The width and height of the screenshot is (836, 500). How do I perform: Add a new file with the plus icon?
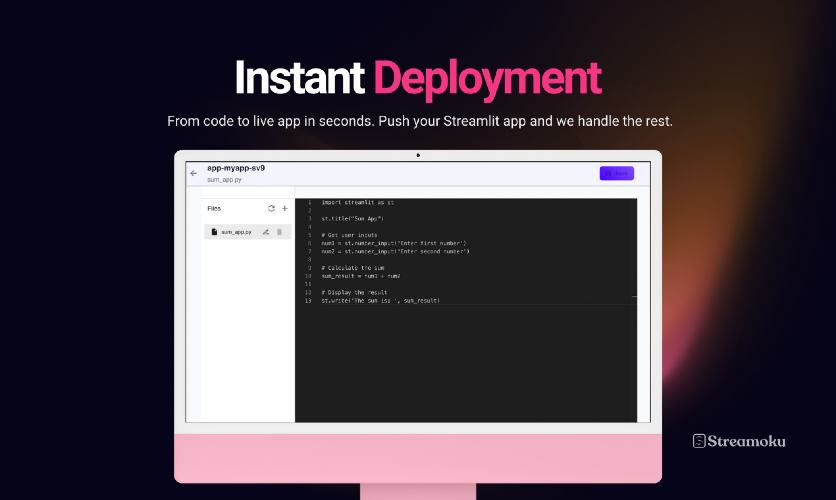(x=285, y=208)
